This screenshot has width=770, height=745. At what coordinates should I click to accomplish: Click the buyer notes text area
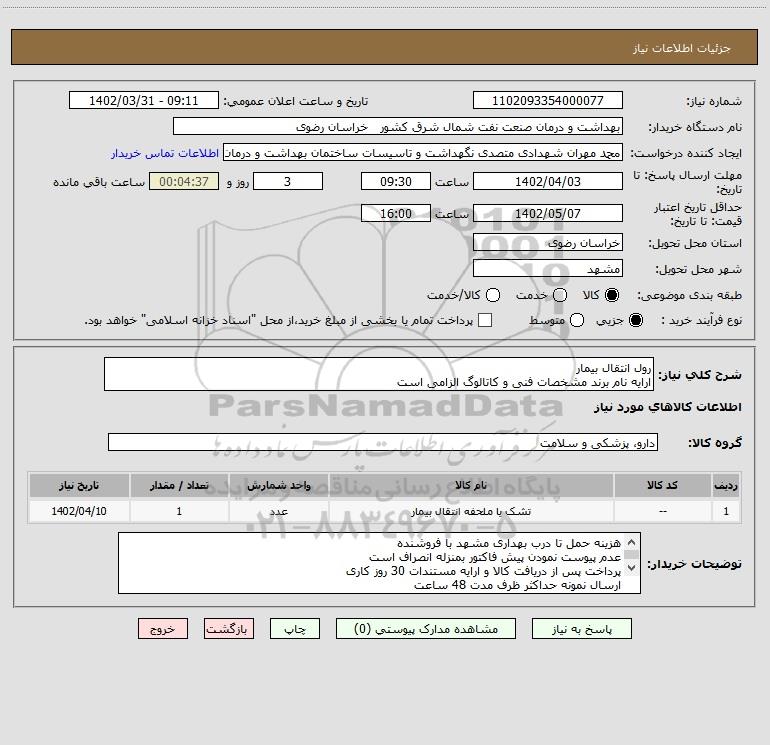click(379, 563)
